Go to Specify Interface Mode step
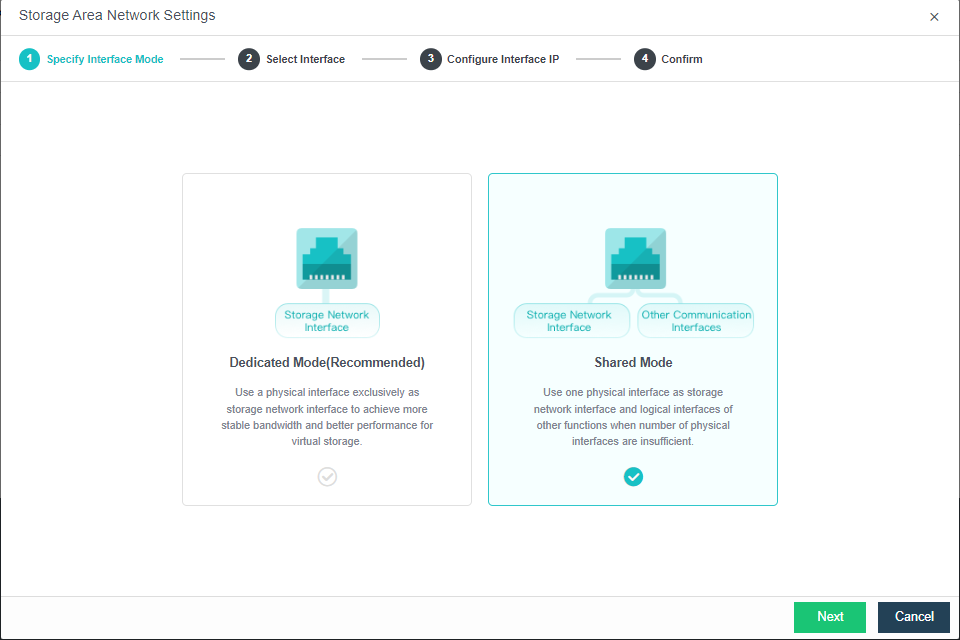The image size is (960, 640). click(105, 59)
